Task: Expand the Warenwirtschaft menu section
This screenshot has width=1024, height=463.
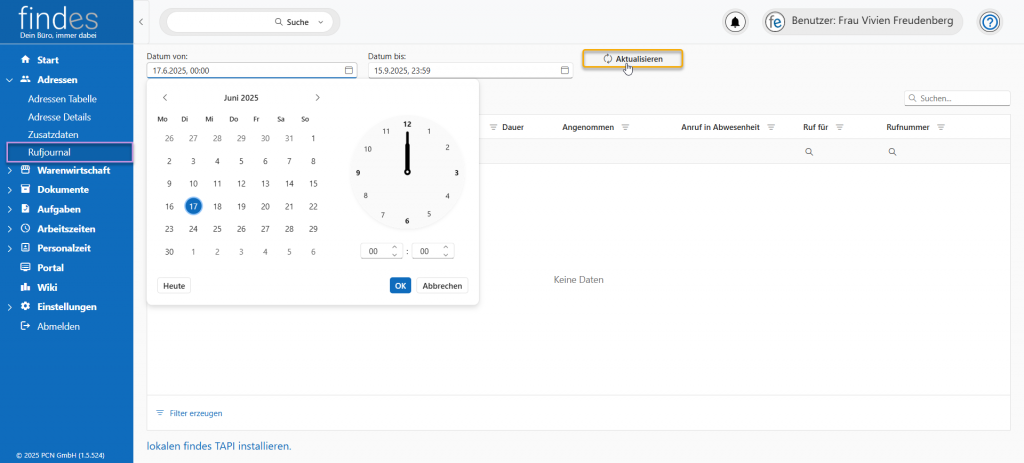Action: pyautogui.click(x=9, y=170)
